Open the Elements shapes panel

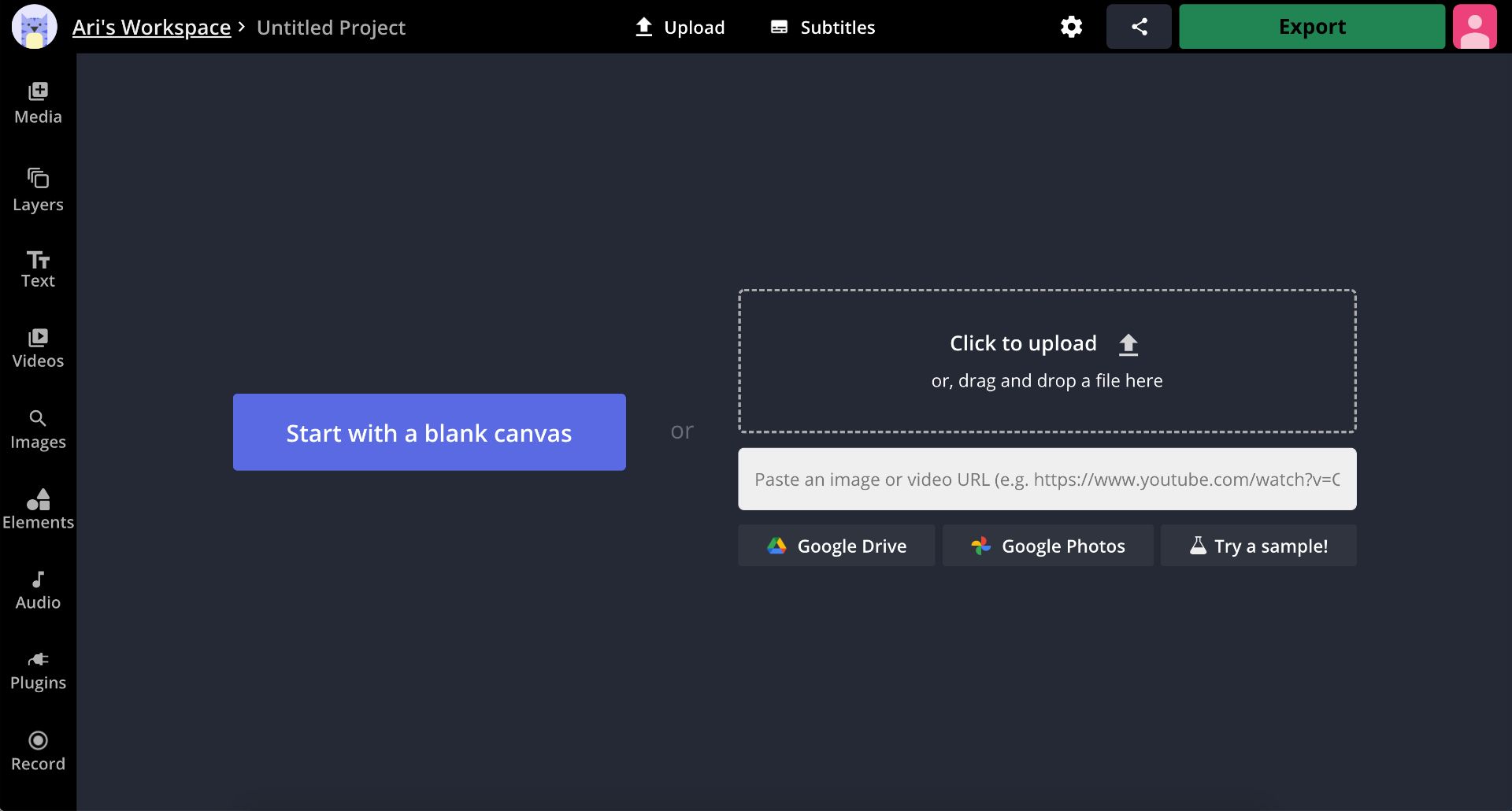pyautogui.click(x=38, y=509)
